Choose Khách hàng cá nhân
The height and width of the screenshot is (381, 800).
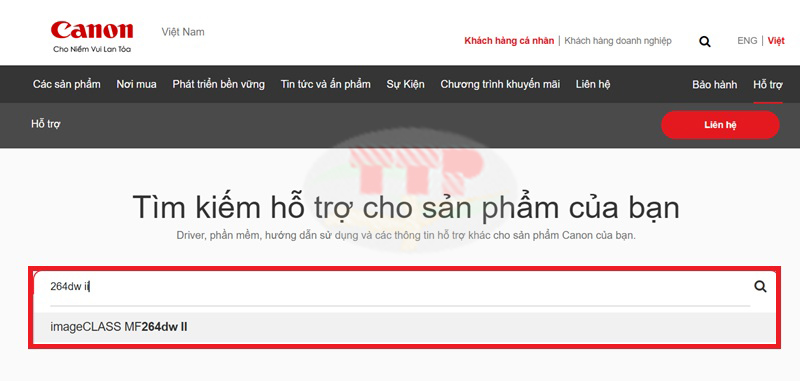click(x=509, y=41)
